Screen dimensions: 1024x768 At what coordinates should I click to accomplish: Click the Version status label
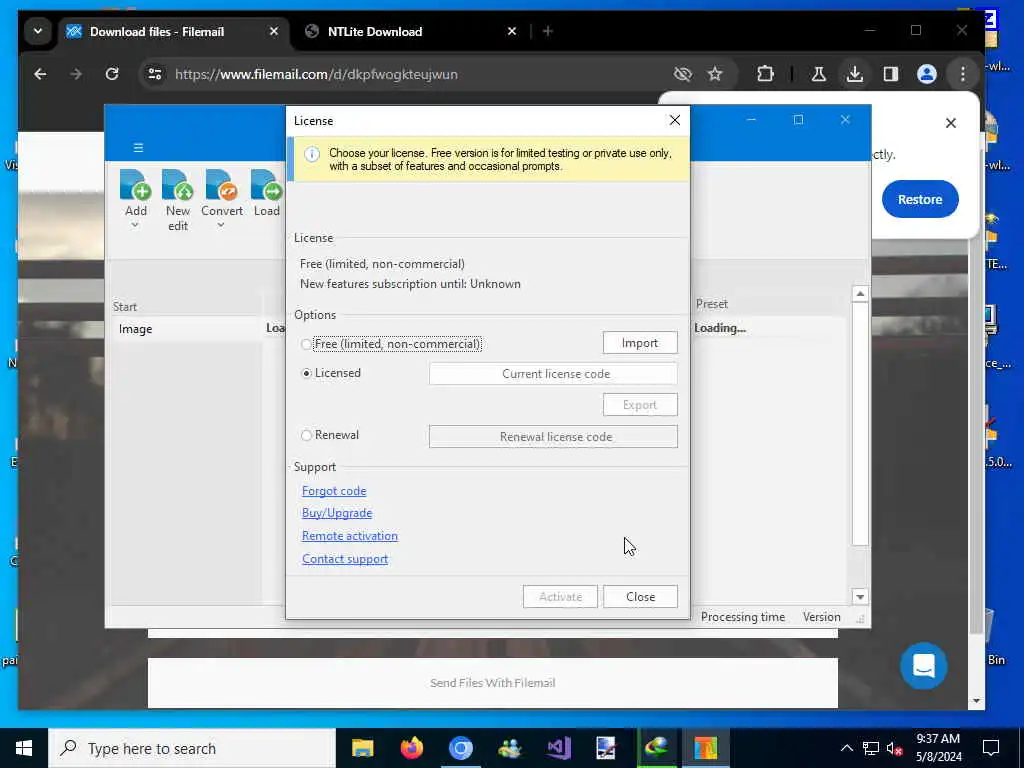pos(822,617)
